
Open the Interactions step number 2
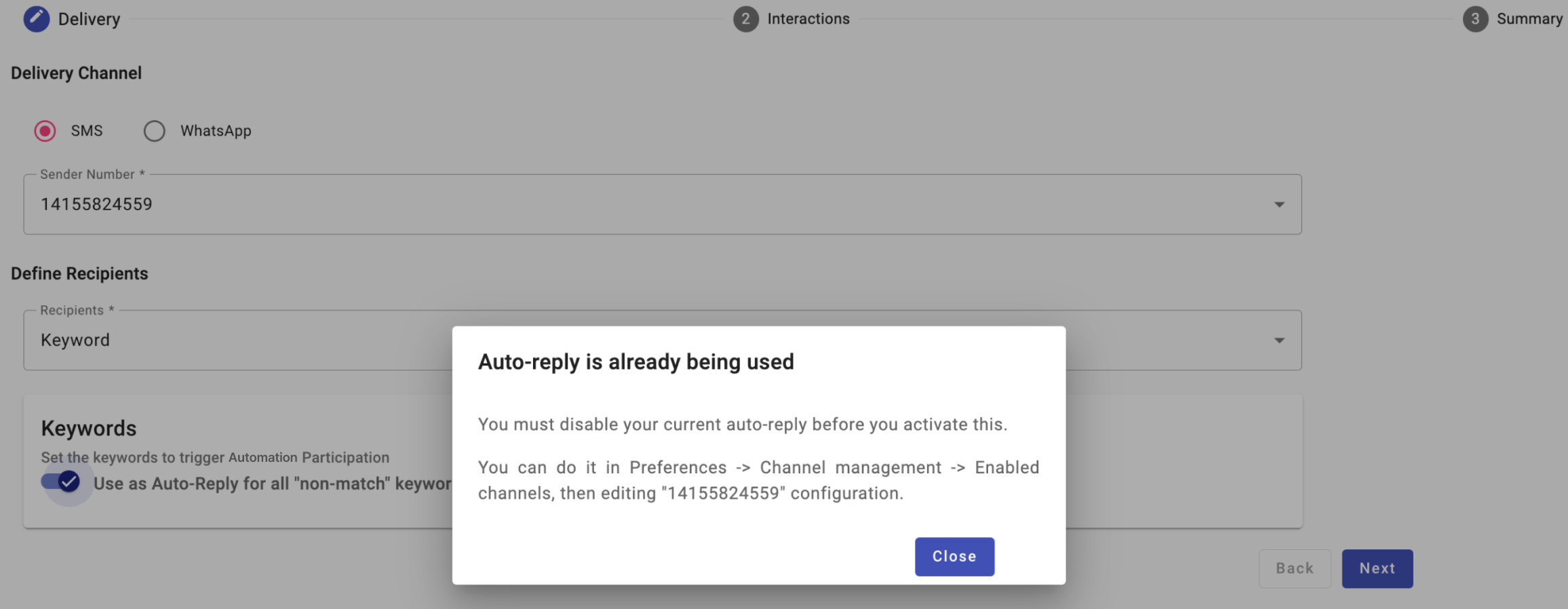tap(745, 19)
